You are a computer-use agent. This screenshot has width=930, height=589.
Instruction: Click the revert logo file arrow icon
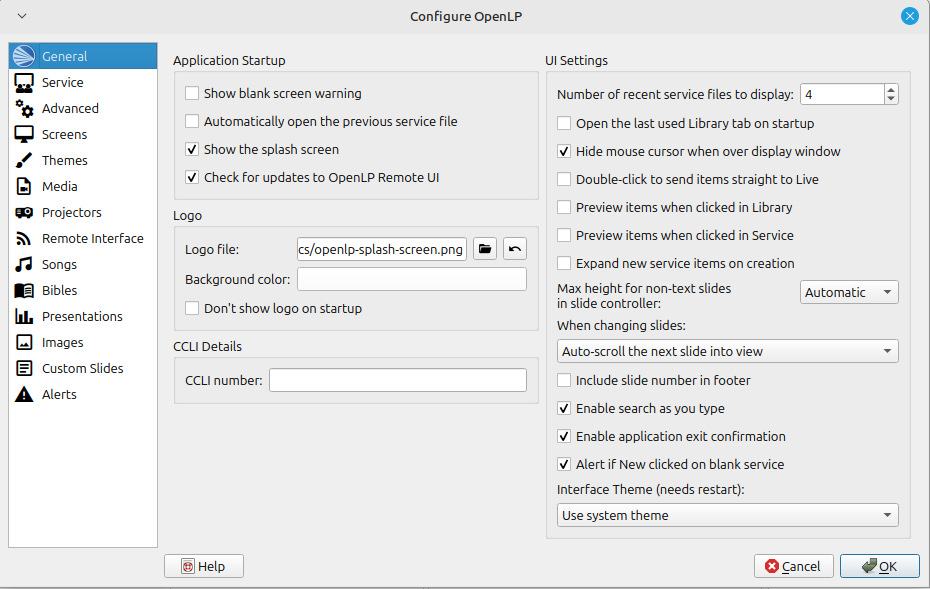click(514, 249)
